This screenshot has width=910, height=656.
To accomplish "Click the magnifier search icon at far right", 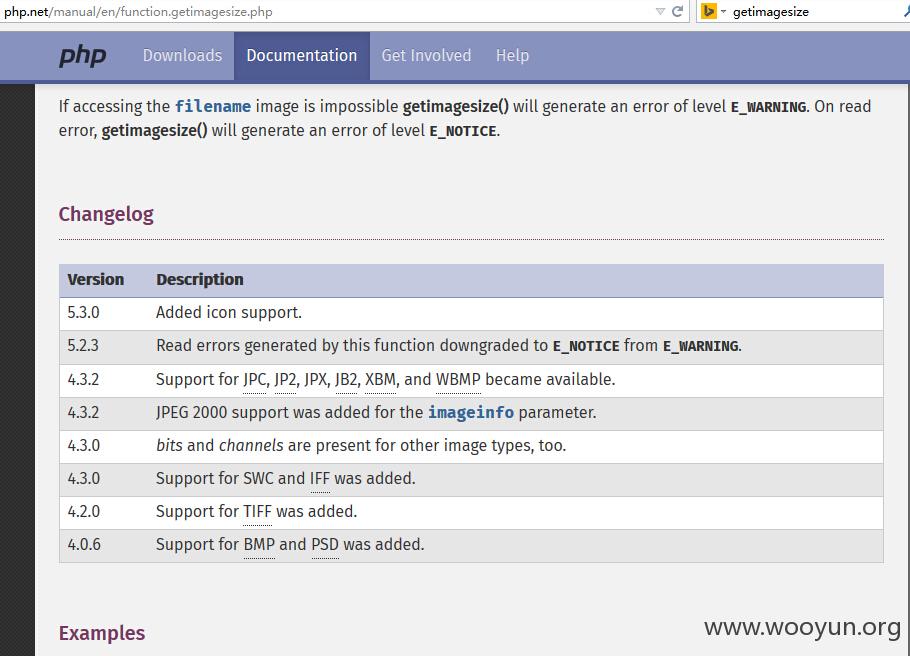I will click(x=906, y=12).
